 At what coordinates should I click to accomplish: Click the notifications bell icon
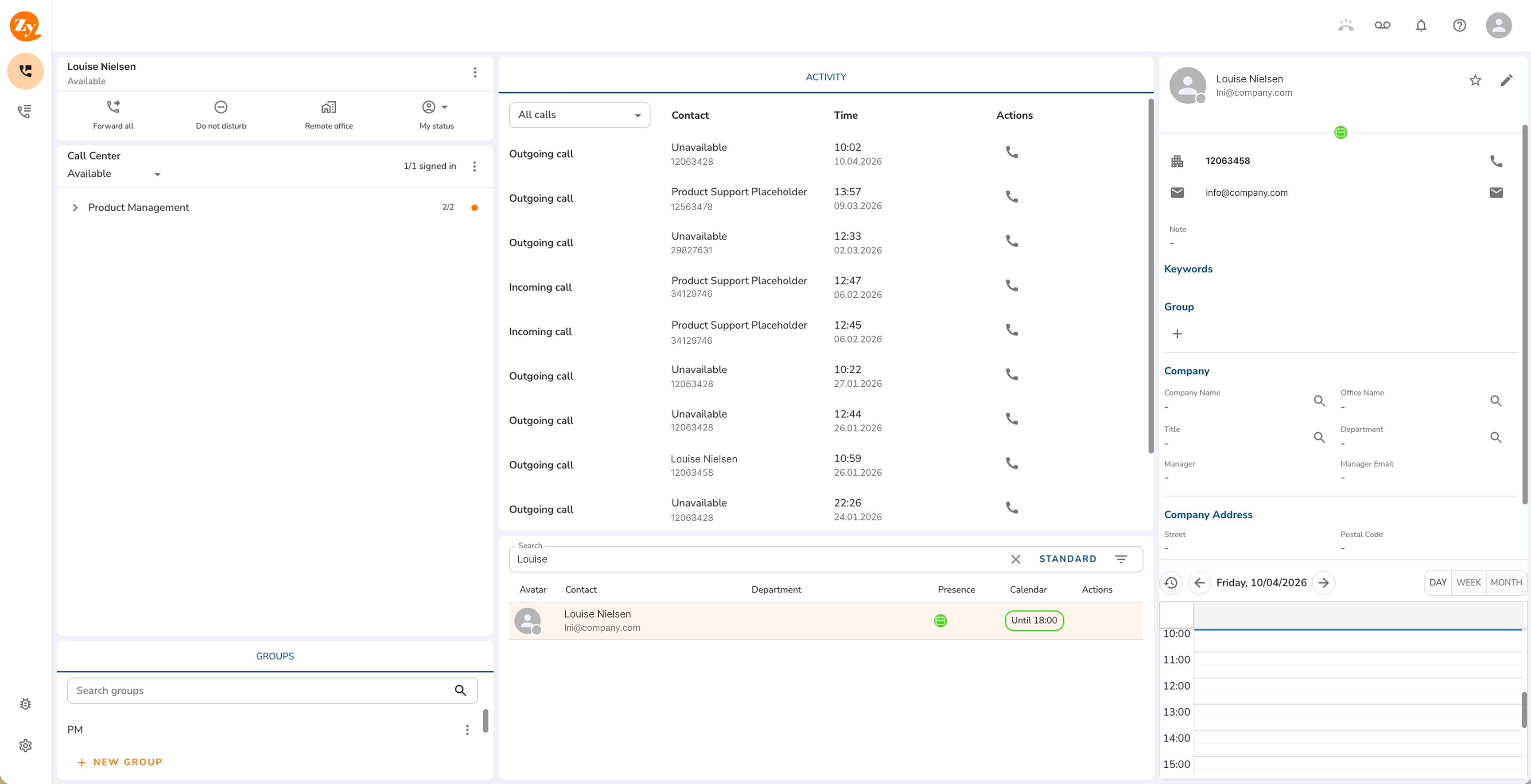point(1420,26)
